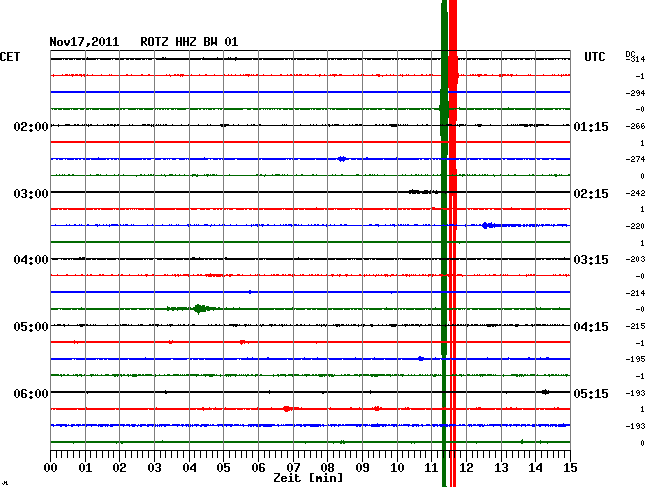This screenshot has width=650, height=494.
Task: Select the 03:00 CET time label
Action: point(31,194)
